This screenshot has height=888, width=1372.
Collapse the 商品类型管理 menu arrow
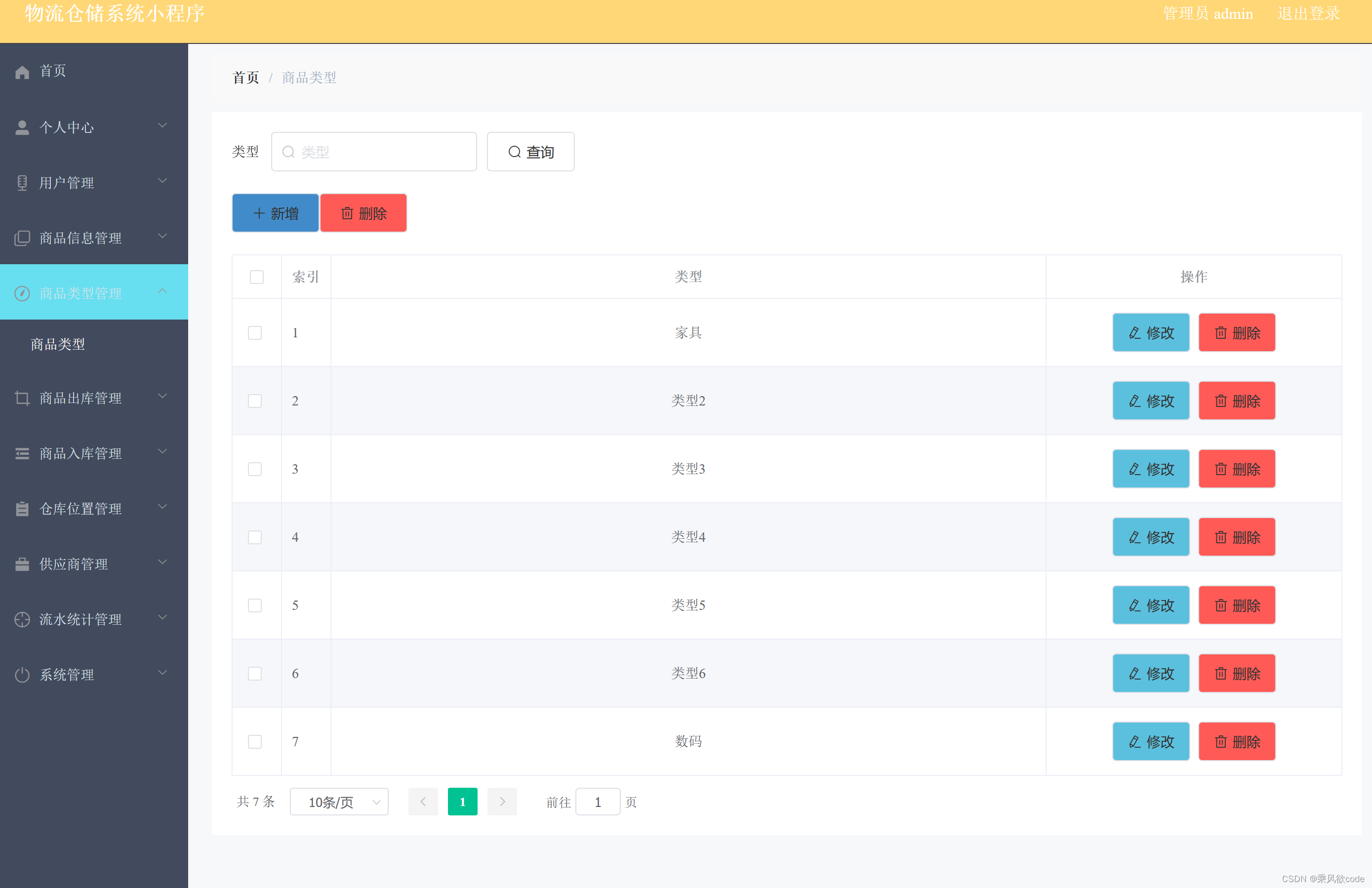pos(162,291)
